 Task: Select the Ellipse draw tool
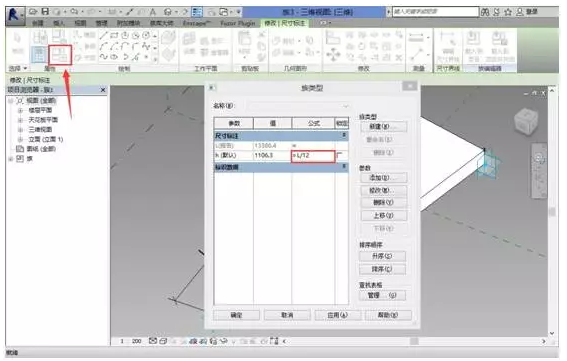click(114, 57)
